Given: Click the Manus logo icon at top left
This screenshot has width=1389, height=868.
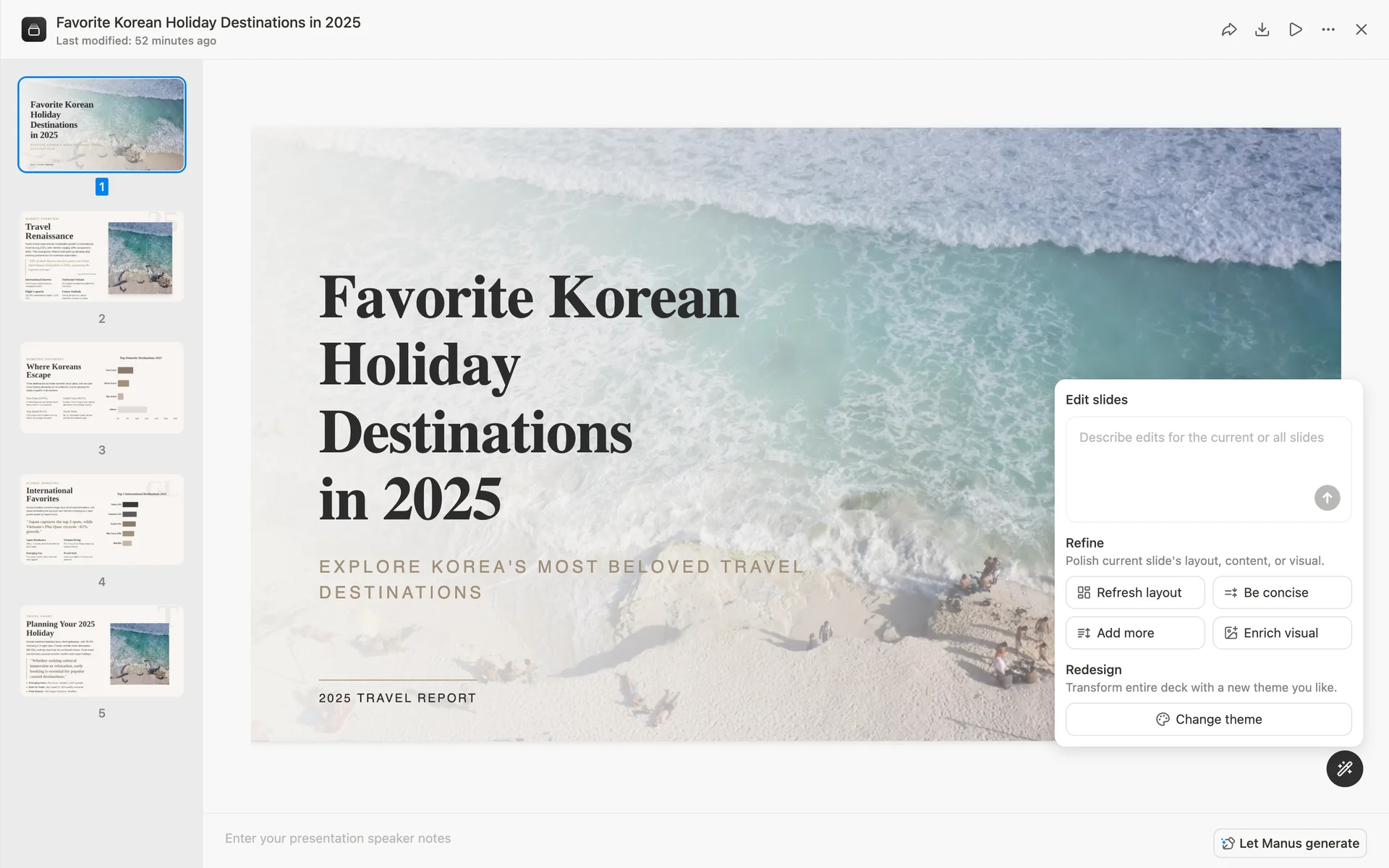Looking at the screenshot, I should point(34,30).
